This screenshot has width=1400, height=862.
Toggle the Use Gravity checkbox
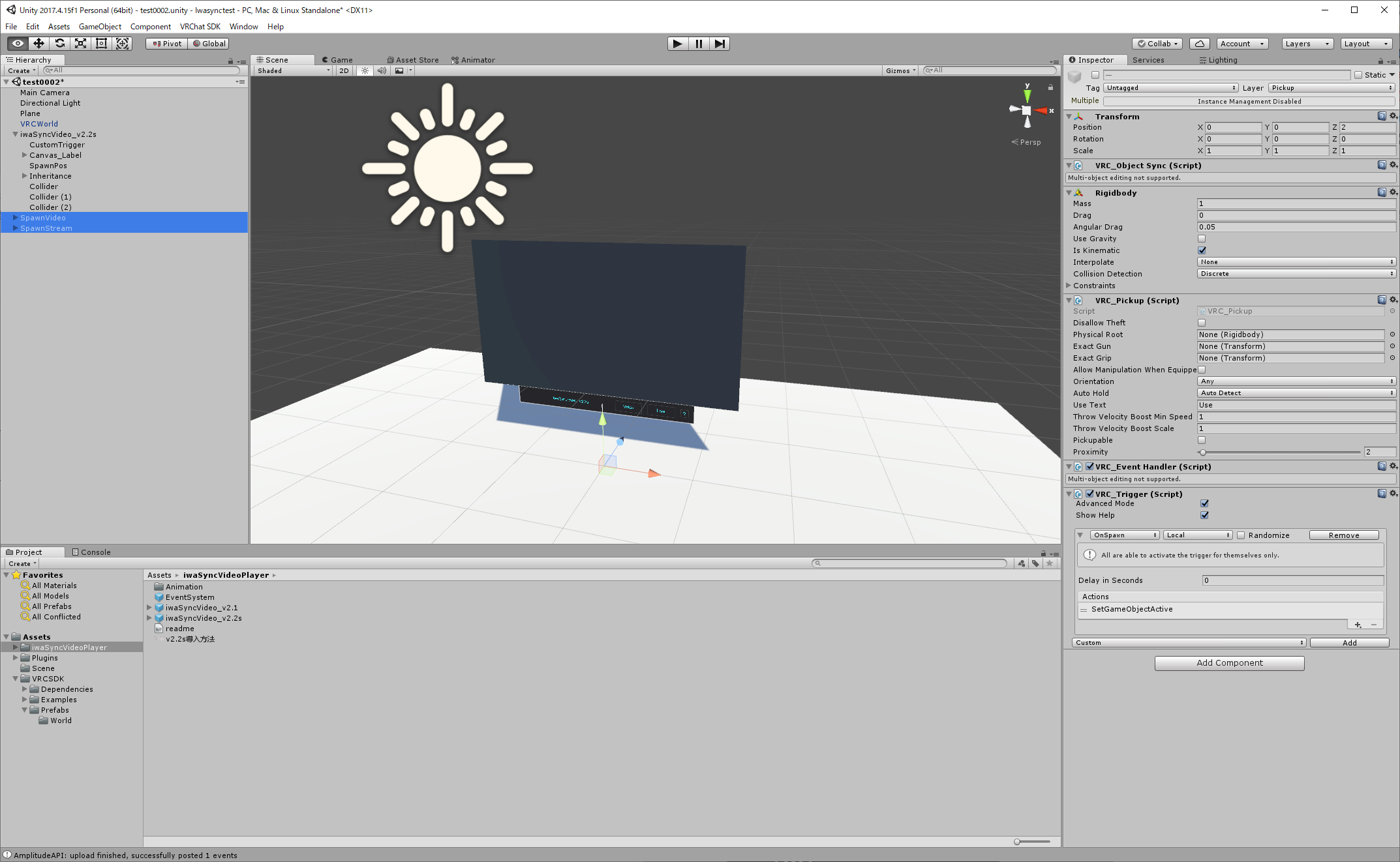(x=1202, y=239)
